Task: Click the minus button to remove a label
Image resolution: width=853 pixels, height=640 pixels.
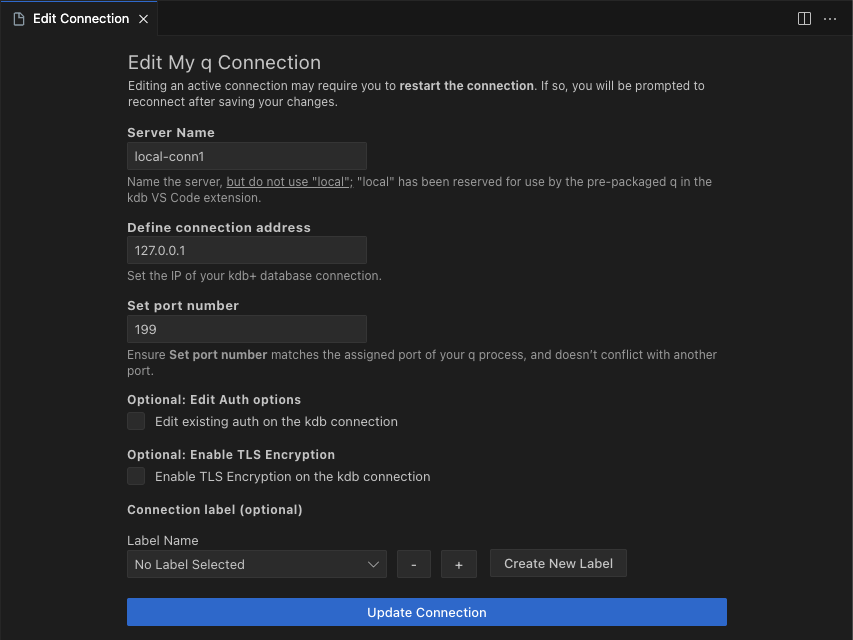Action: (413, 564)
